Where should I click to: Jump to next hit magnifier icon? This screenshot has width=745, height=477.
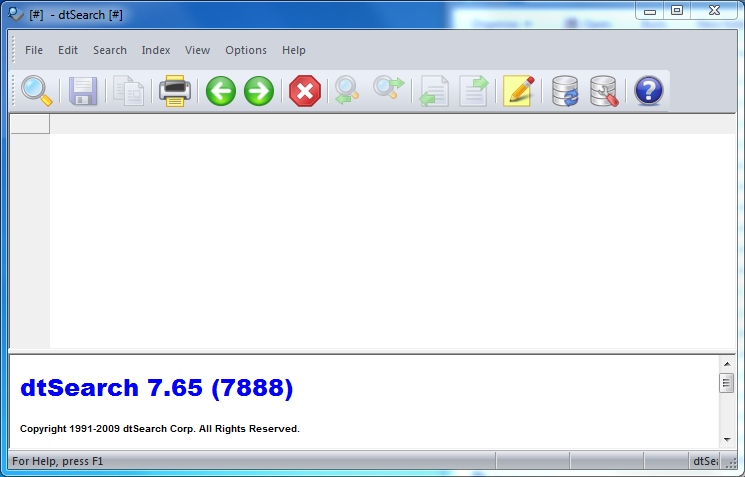pos(388,88)
